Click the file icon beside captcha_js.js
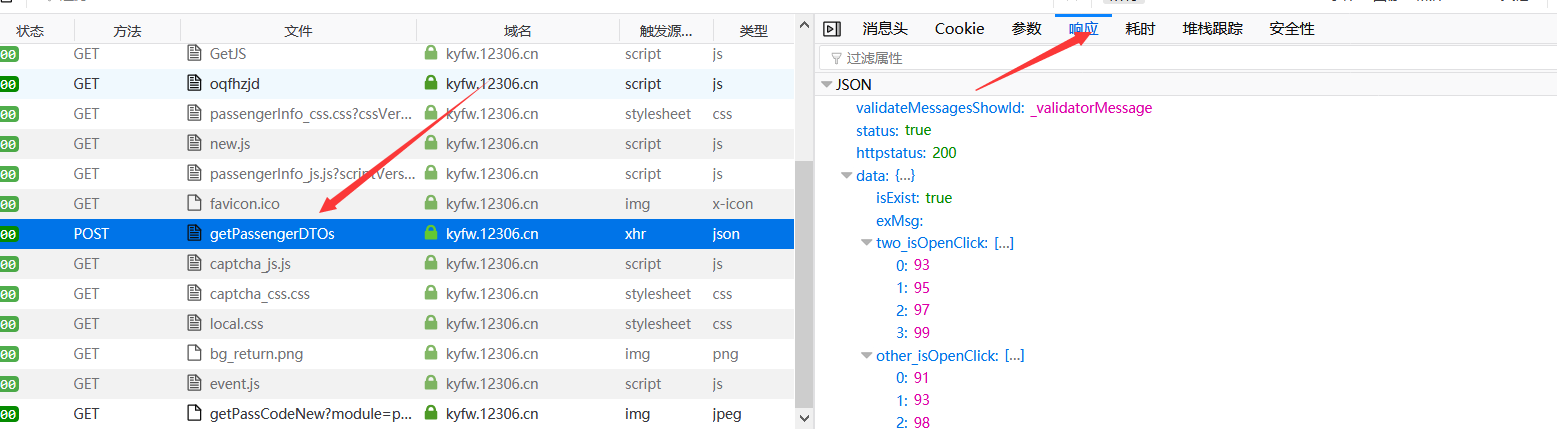1557x429 pixels. pyautogui.click(x=195, y=263)
